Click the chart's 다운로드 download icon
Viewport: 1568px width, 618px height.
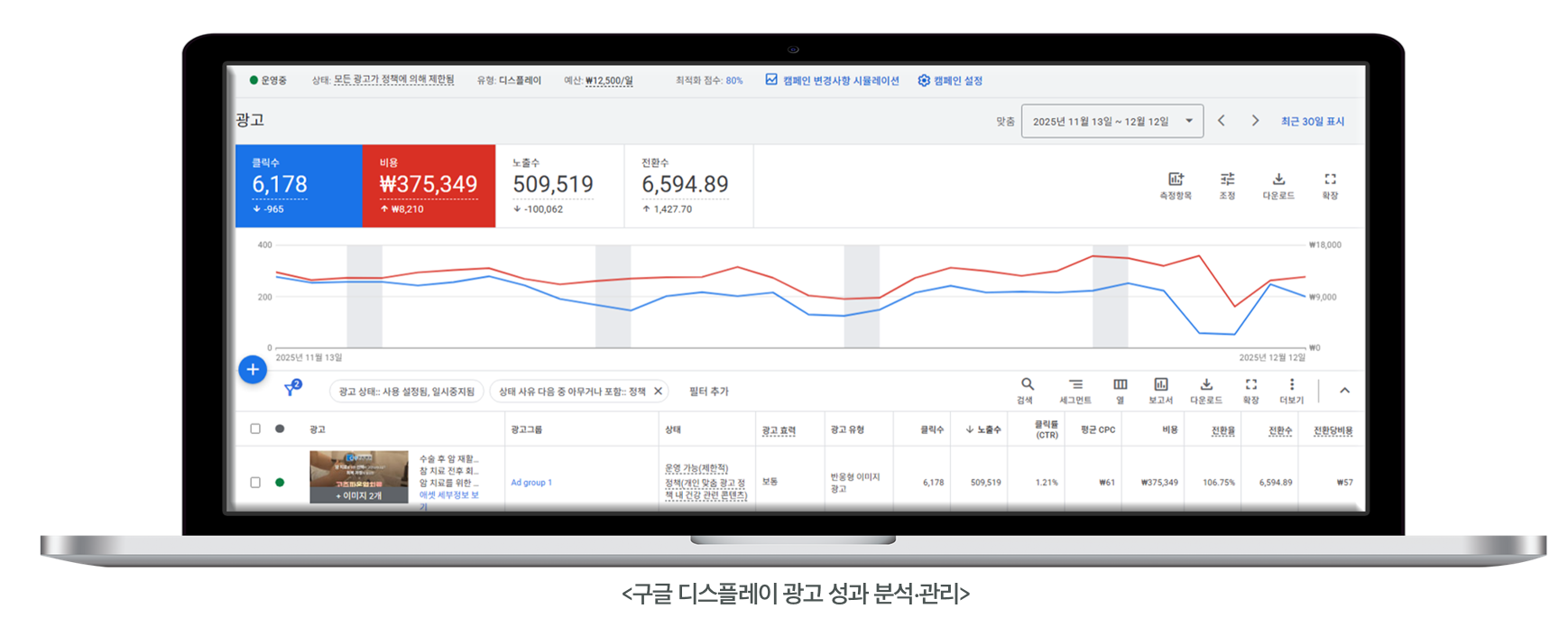tap(1278, 179)
